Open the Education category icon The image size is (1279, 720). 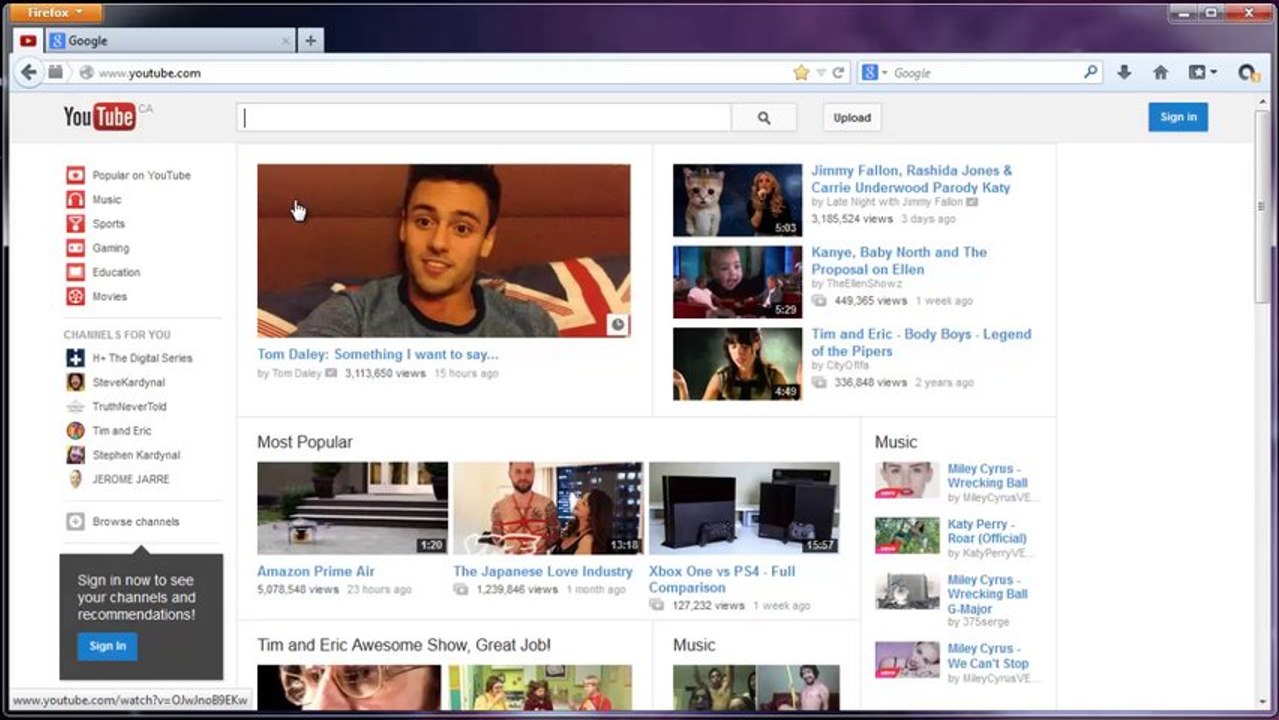(75, 272)
